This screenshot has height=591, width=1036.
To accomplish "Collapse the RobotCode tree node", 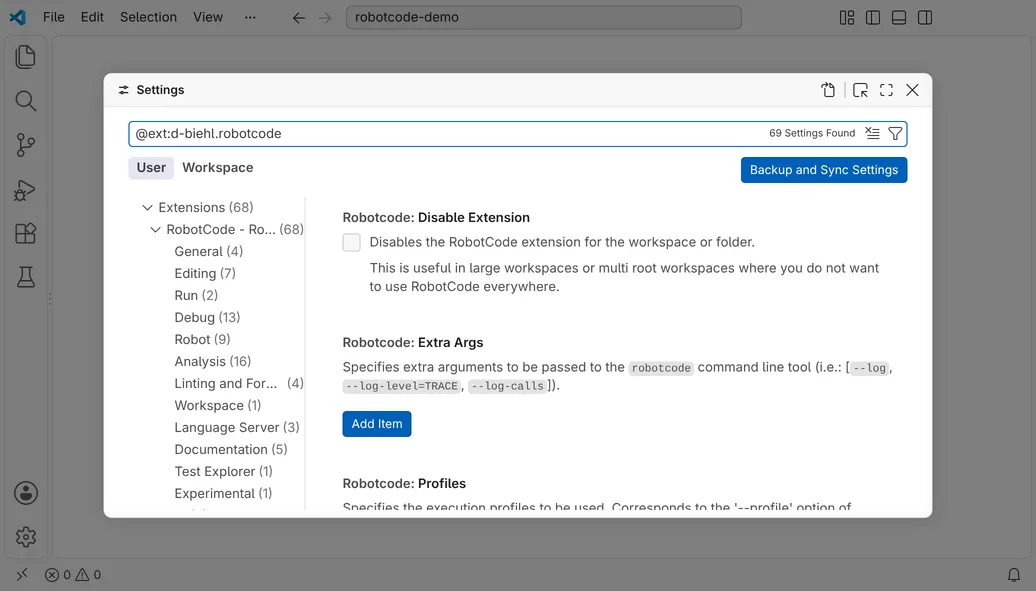I will pos(155,229).
